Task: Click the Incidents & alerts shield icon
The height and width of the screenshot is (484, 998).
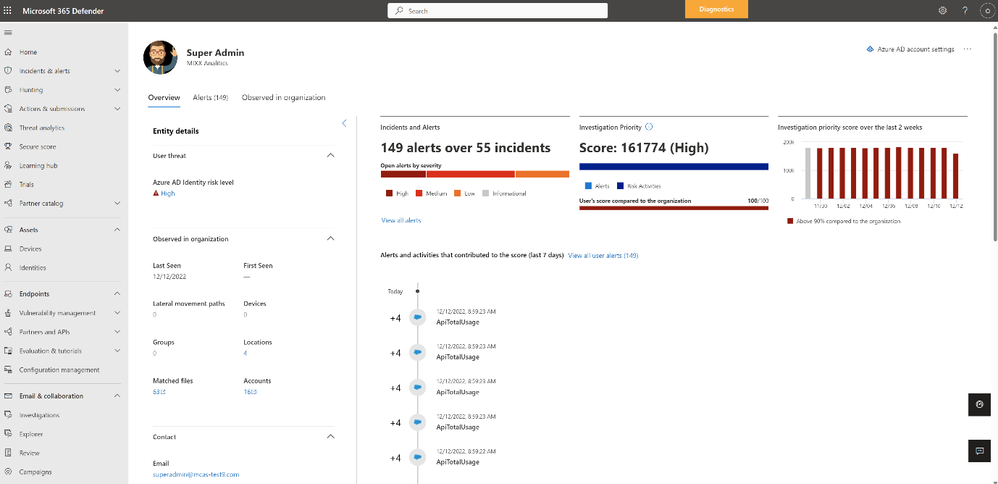Action: click(8, 71)
